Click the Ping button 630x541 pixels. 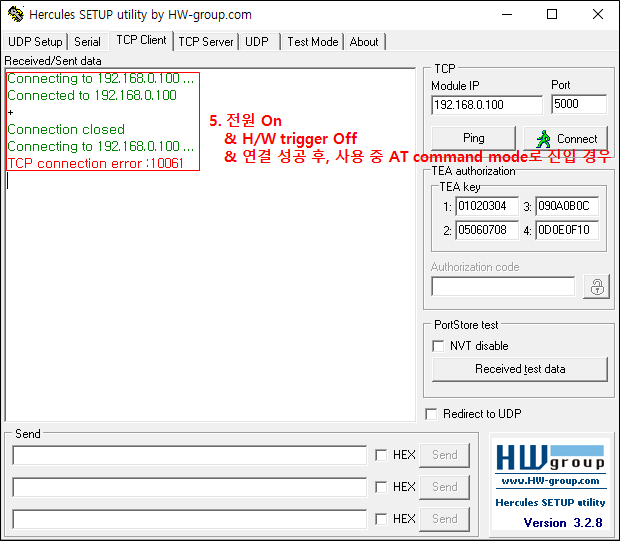(x=473, y=138)
